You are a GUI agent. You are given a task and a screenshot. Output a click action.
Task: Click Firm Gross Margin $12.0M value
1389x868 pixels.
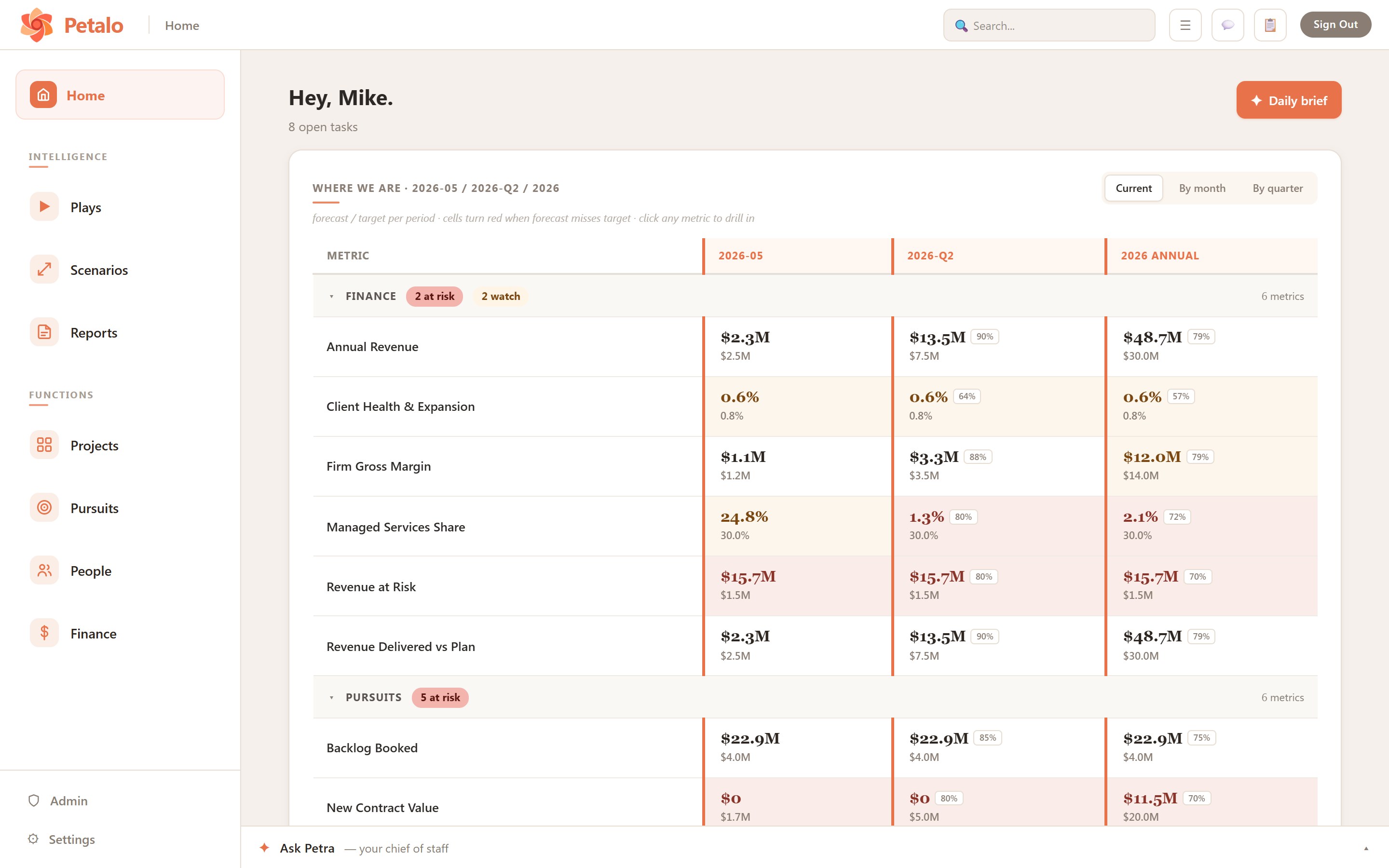[1152, 457]
